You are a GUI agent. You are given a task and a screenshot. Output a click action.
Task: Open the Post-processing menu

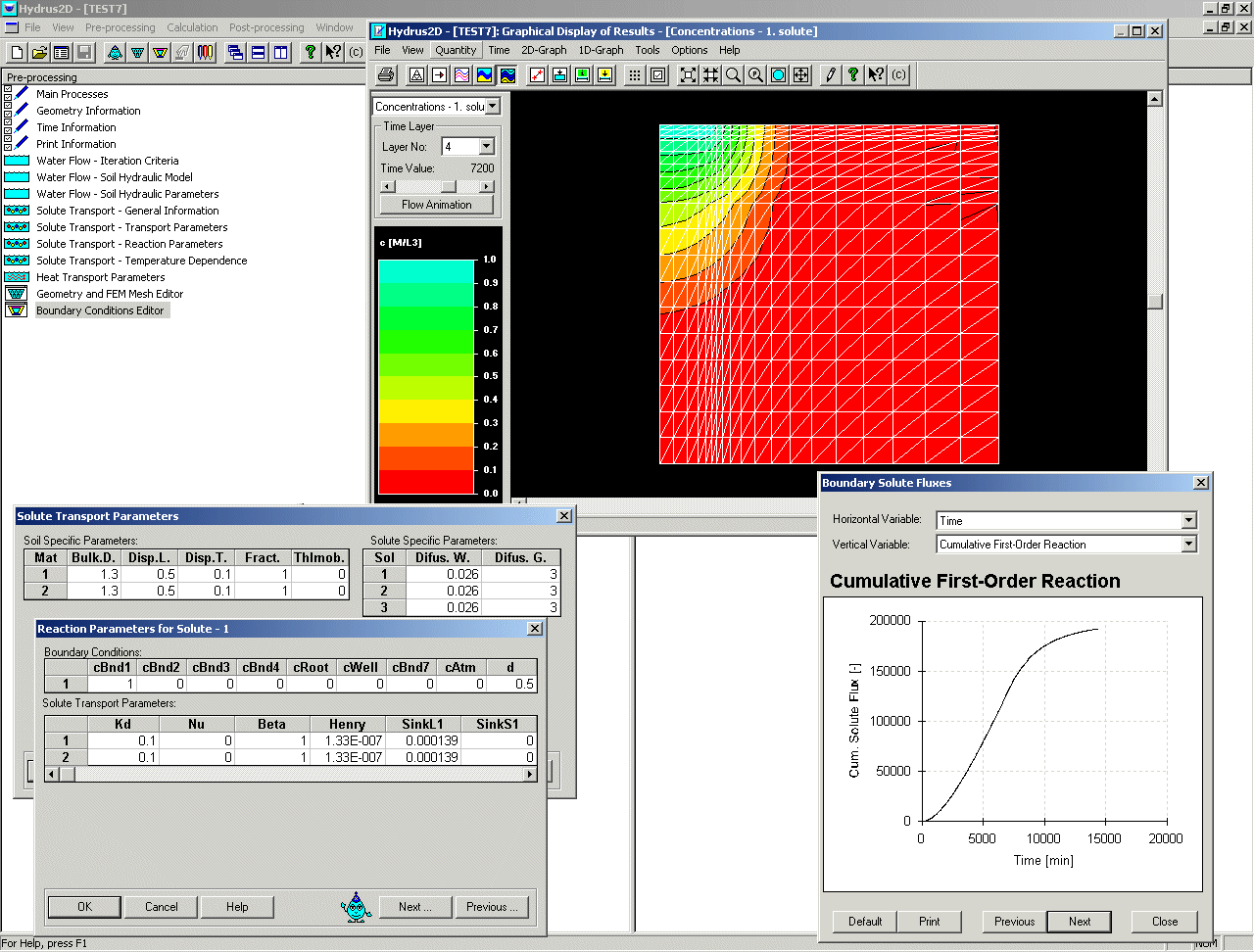(266, 27)
